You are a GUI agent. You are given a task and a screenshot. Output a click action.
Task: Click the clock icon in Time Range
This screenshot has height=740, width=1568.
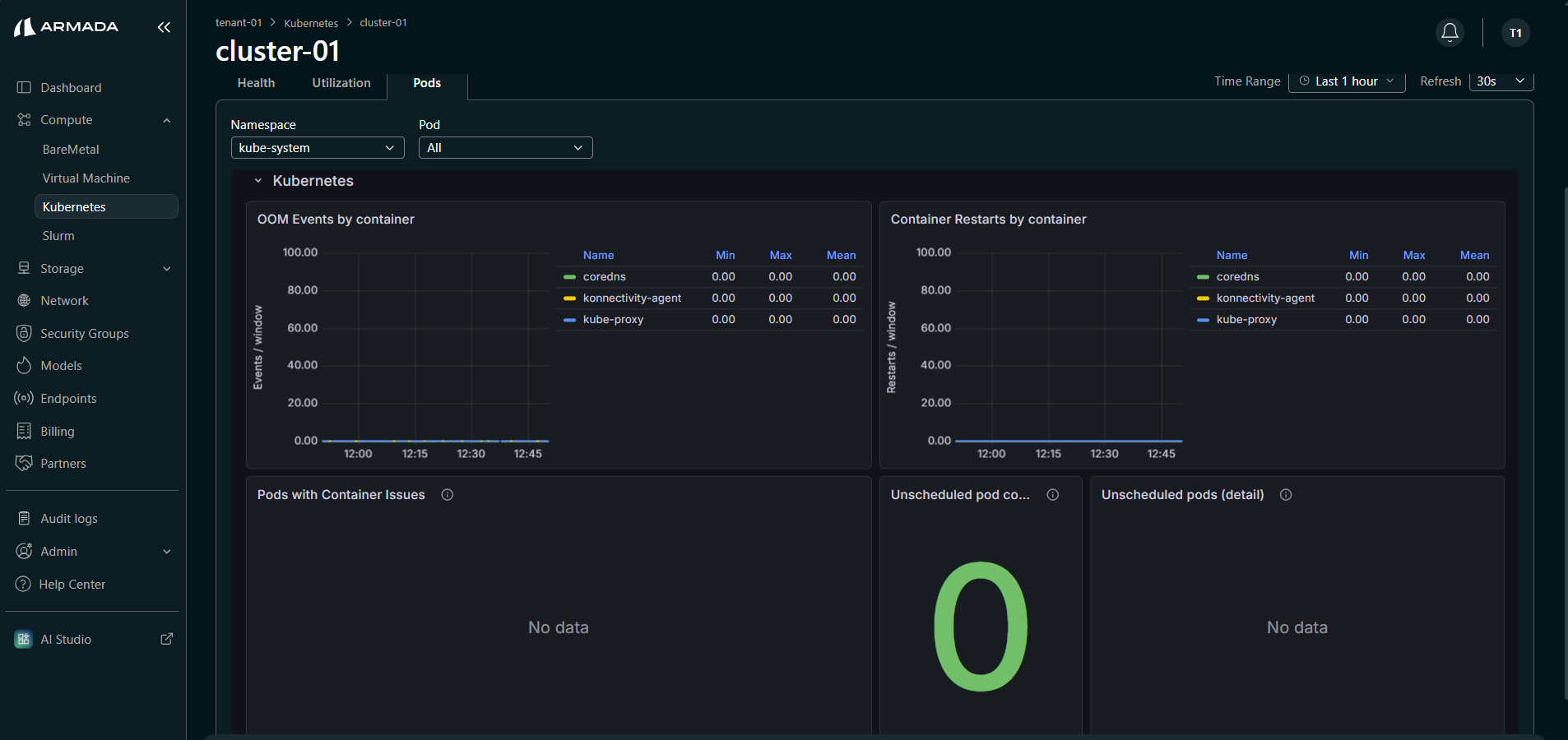(x=1304, y=81)
